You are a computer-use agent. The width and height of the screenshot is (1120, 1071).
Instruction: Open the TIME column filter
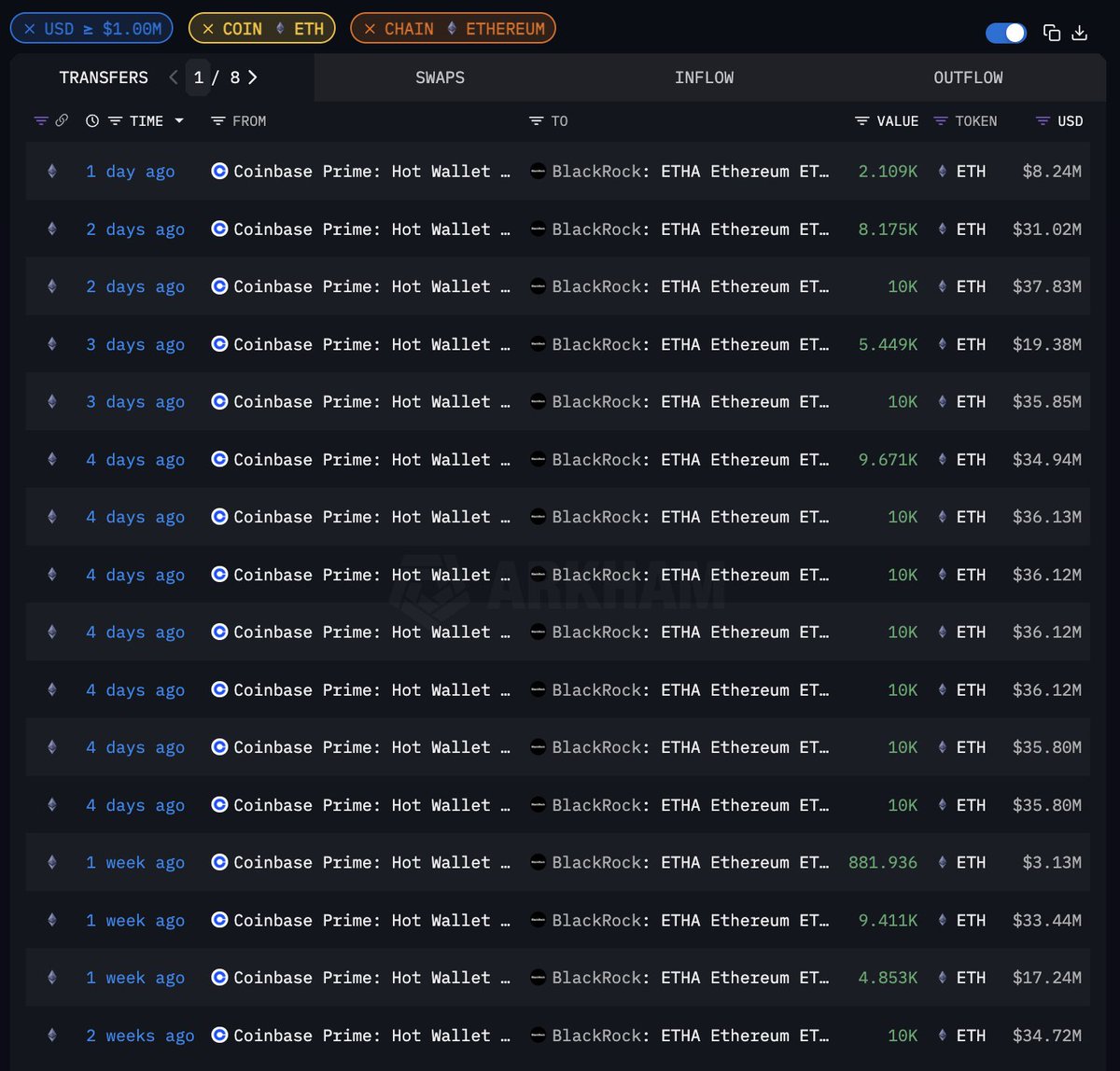pos(115,121)
